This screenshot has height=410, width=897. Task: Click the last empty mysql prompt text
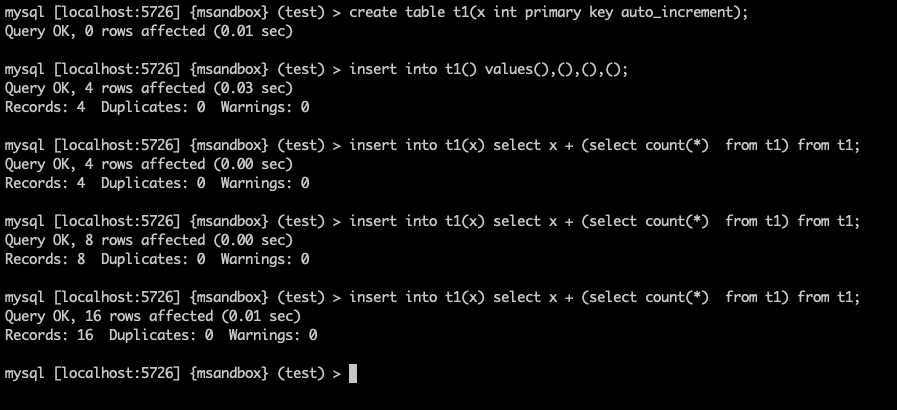170,373
